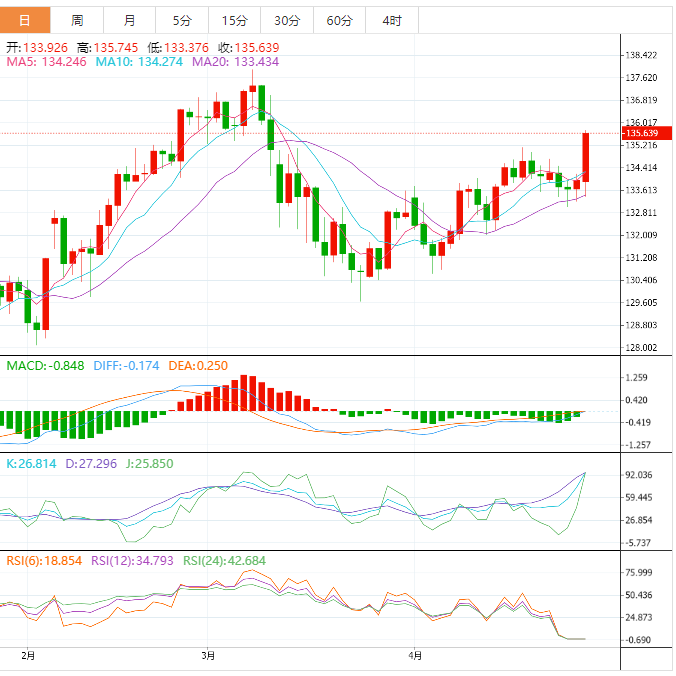
Task: Click the 3月 marker on the time axis
Action: (x=207, y=656)
